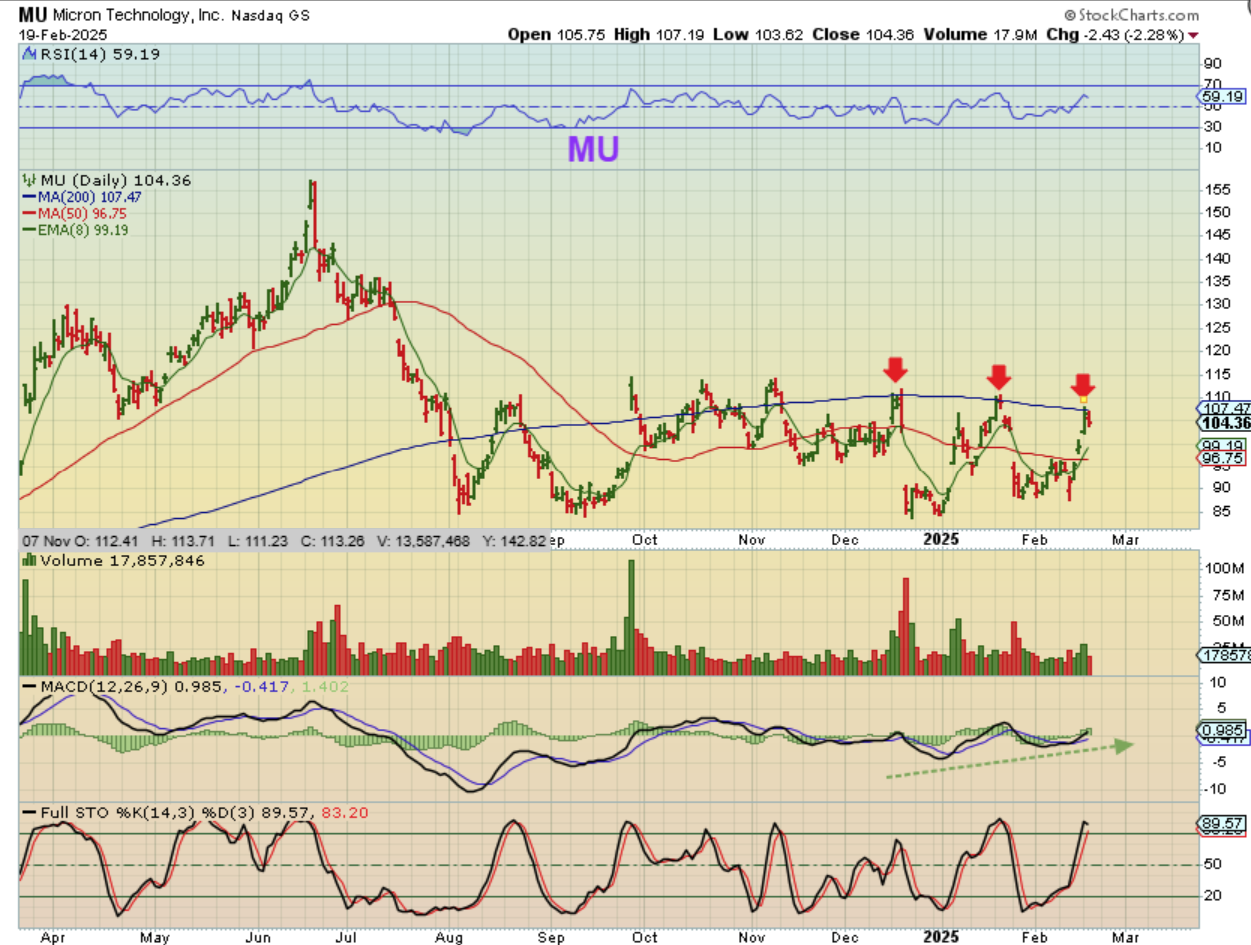The height and width of the screenshot is (945, 1251).
Task: Click the 07 Nov OHLC data readout row
Action: click(x=283, y=539)
